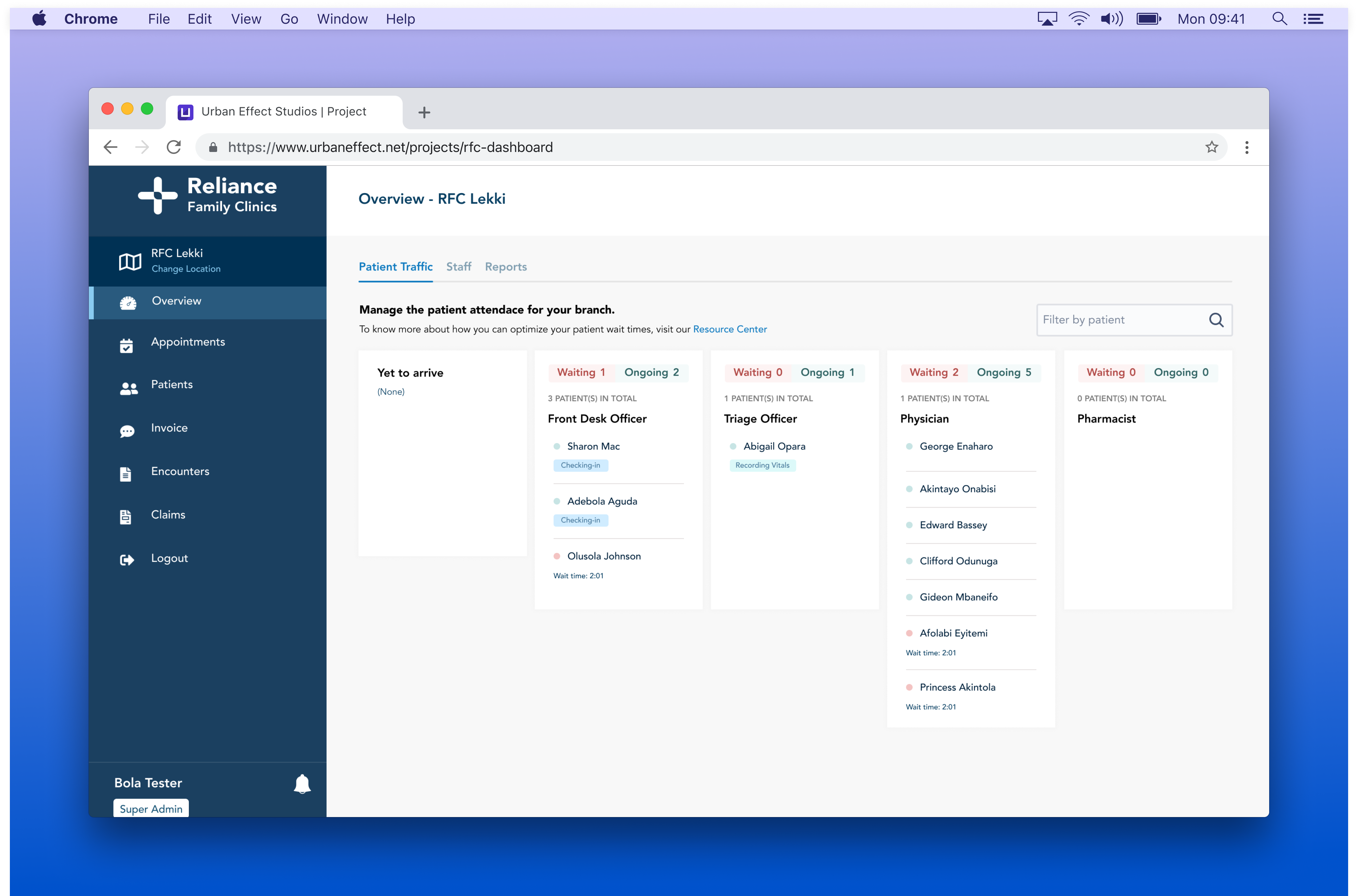This screenshot has width=1358, height=896.
Task: Open the Encounters sidebar item
Action: (x=180, y=471)
